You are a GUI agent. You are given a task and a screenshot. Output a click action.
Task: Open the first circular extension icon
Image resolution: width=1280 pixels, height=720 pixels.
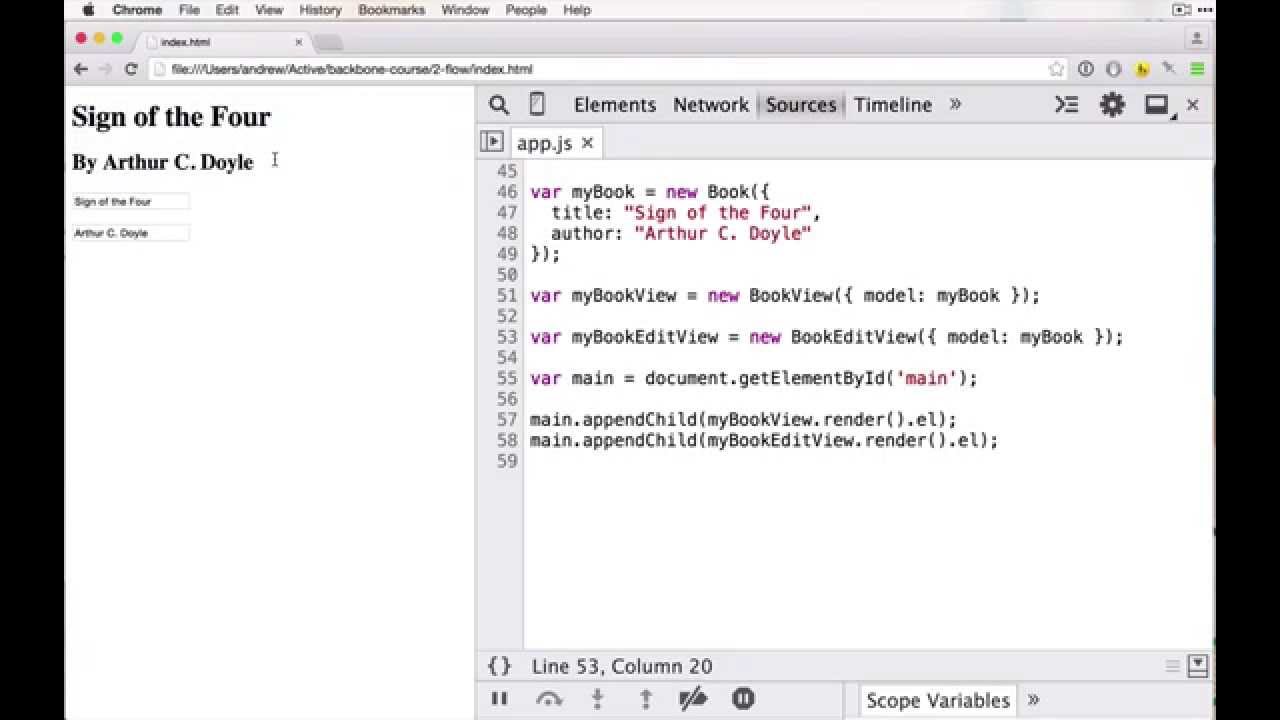coord(1085,69)
